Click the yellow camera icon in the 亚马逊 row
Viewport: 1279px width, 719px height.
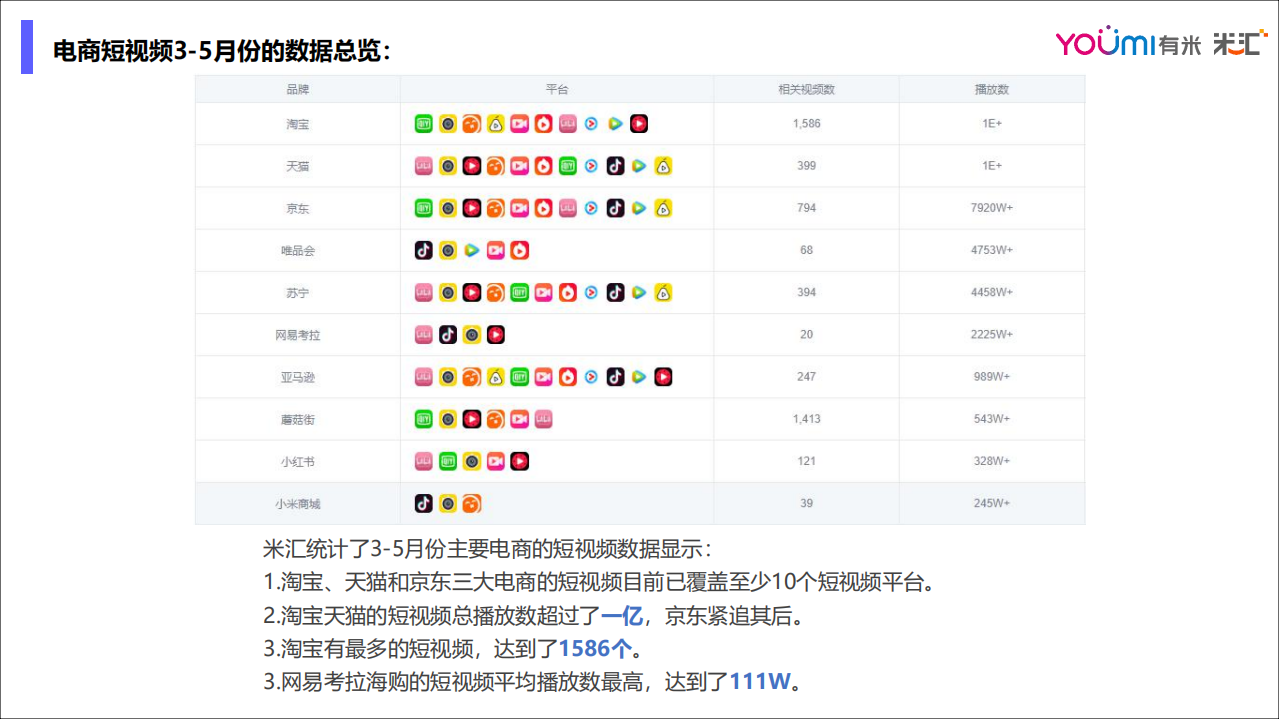[x=448, y=377]
